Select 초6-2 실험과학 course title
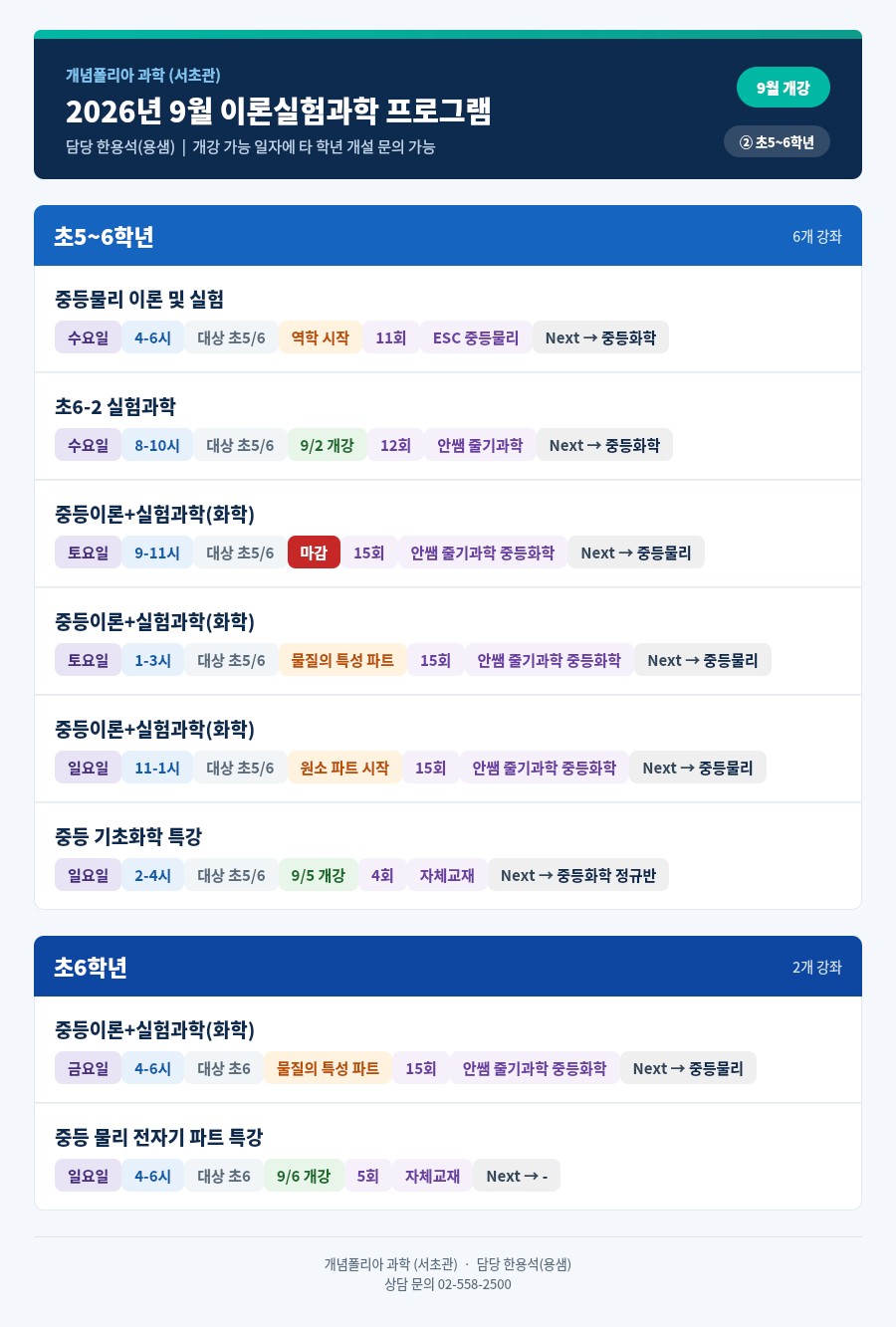 pos(115,407)
